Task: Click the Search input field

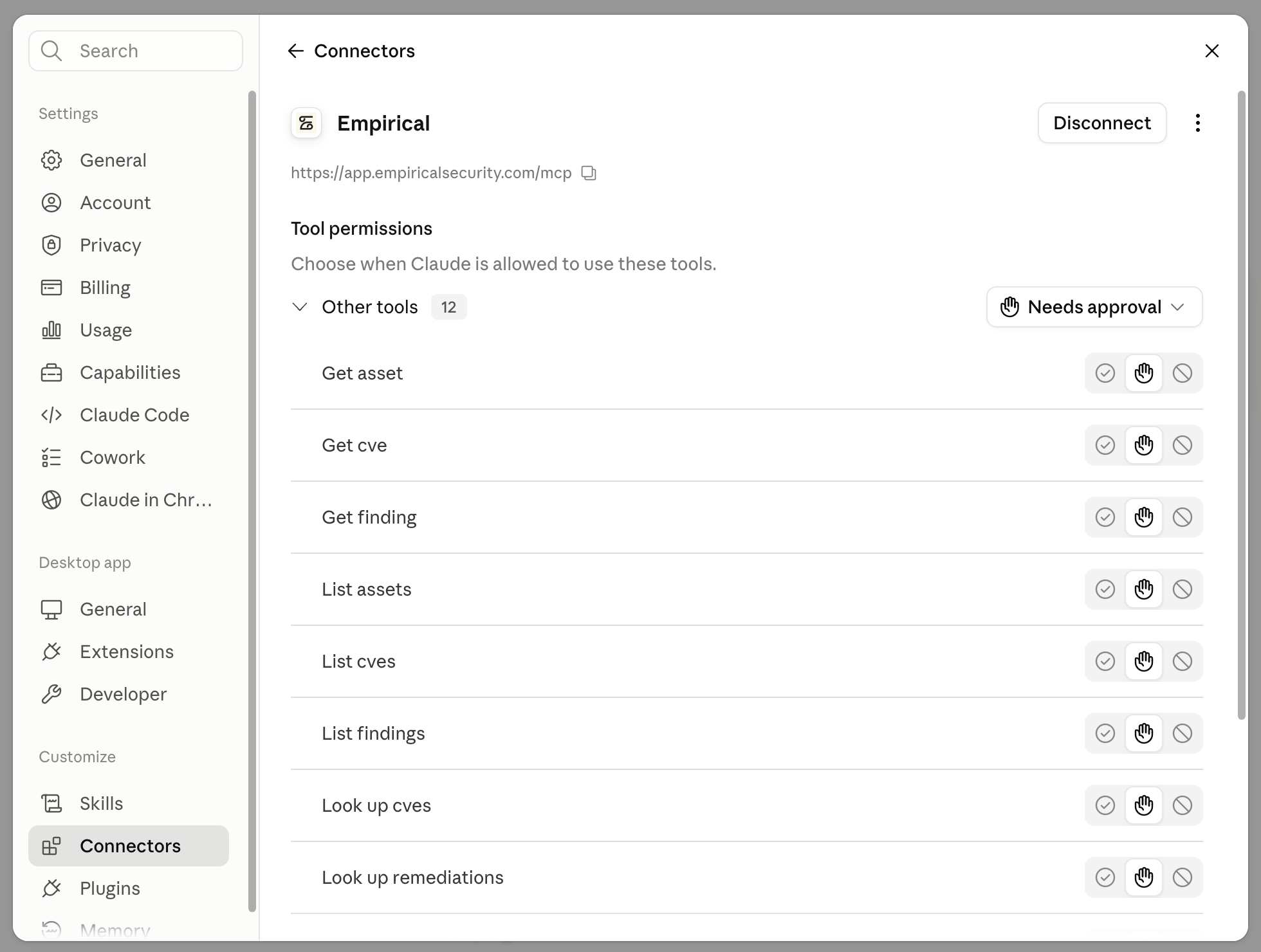Action: coord(136,51)
